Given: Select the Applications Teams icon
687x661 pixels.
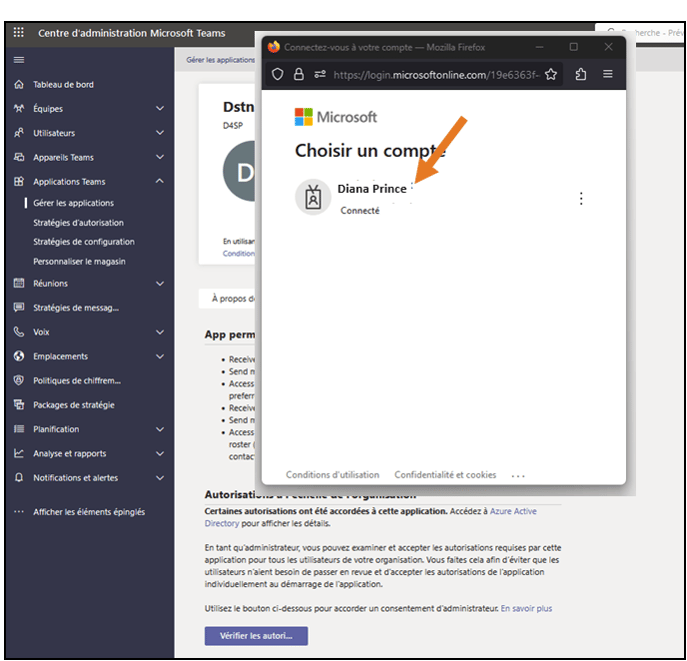Looking at the screenshot, I should 19,181.
